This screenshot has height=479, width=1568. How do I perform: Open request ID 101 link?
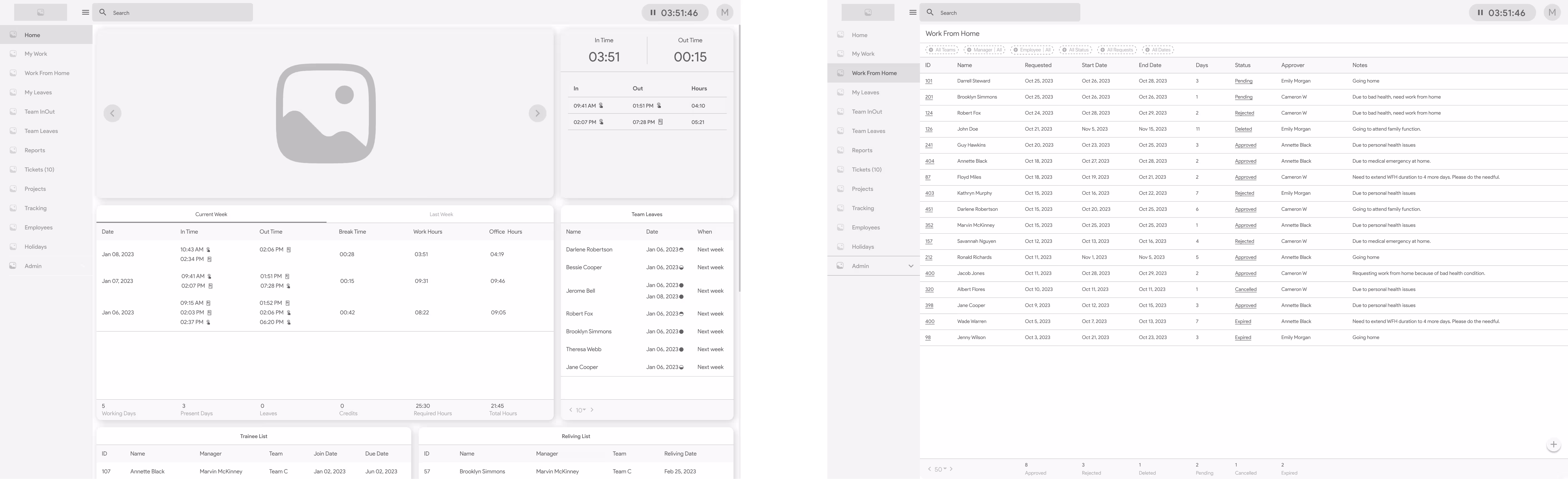[928, 81]
